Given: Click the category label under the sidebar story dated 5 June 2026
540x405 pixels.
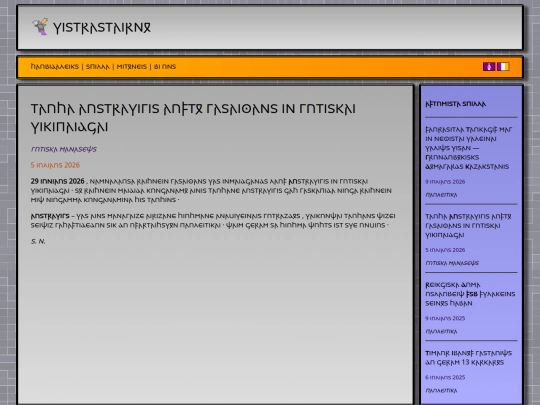Looking at the screenshot, I should coord(452,263).
